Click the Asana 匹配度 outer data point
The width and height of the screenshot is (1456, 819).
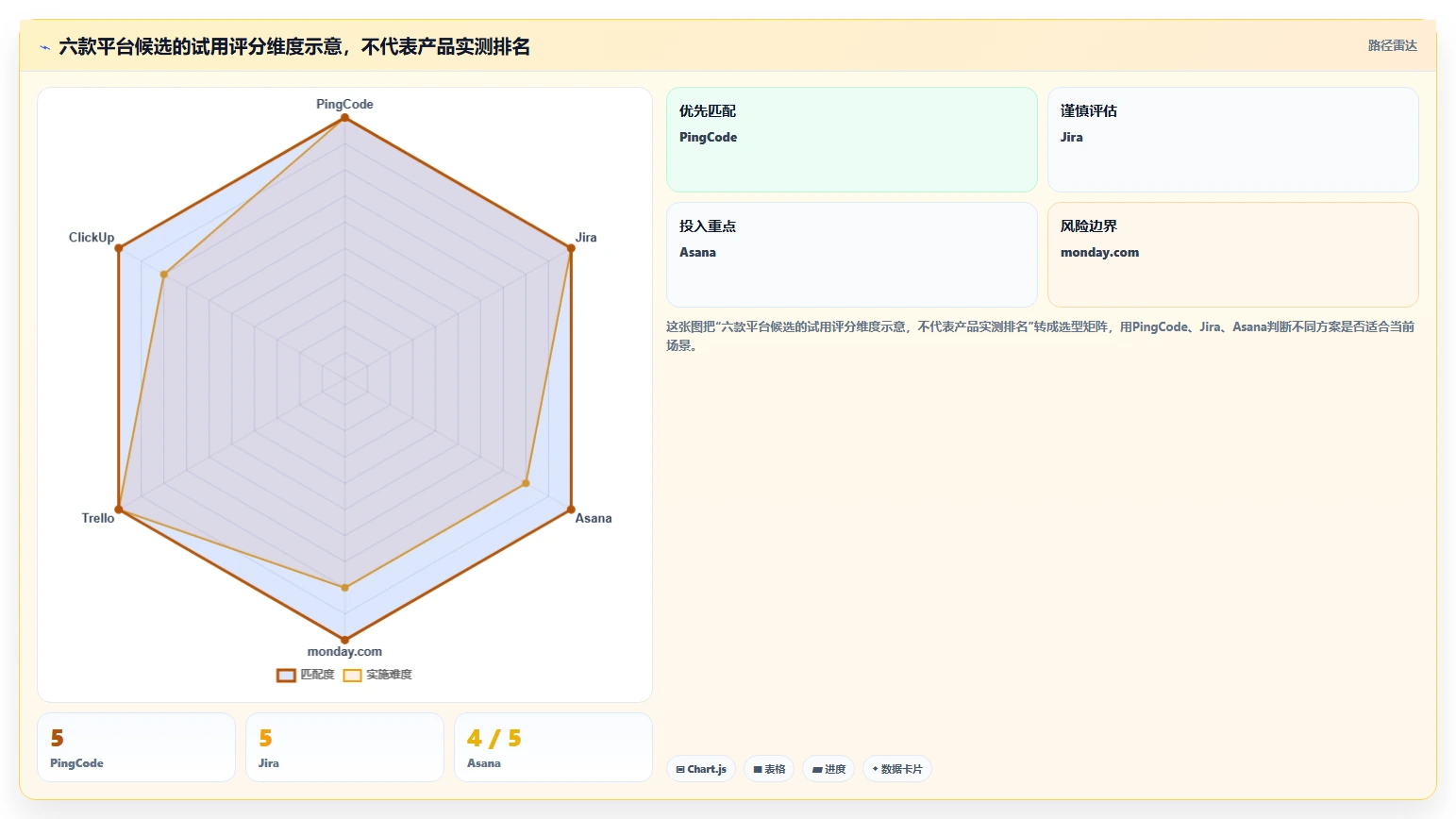point(571,510)
